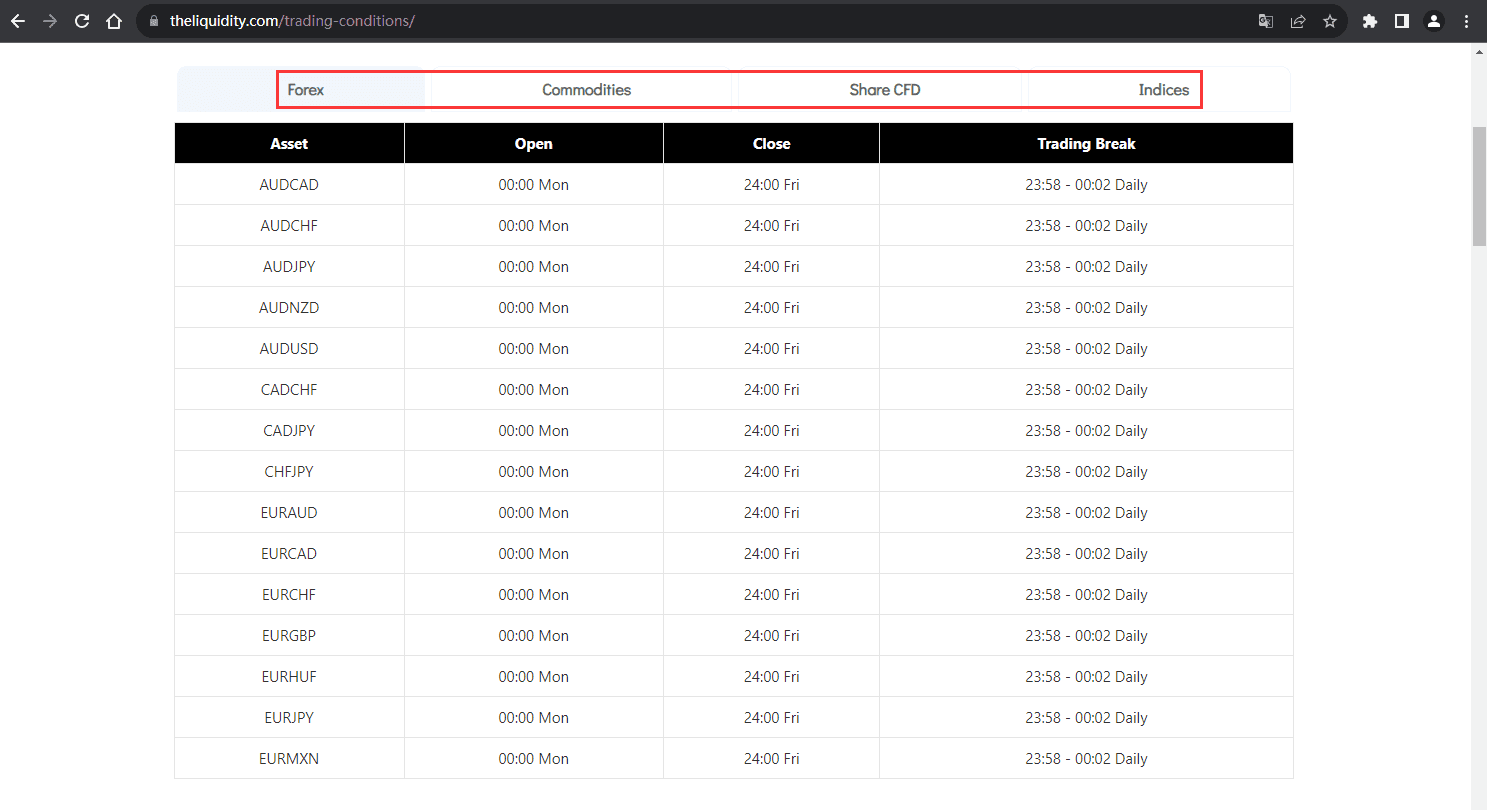The image size is (1487, 810).
Task: Select the EURAUD asset cell
Action: pos(289,513)
